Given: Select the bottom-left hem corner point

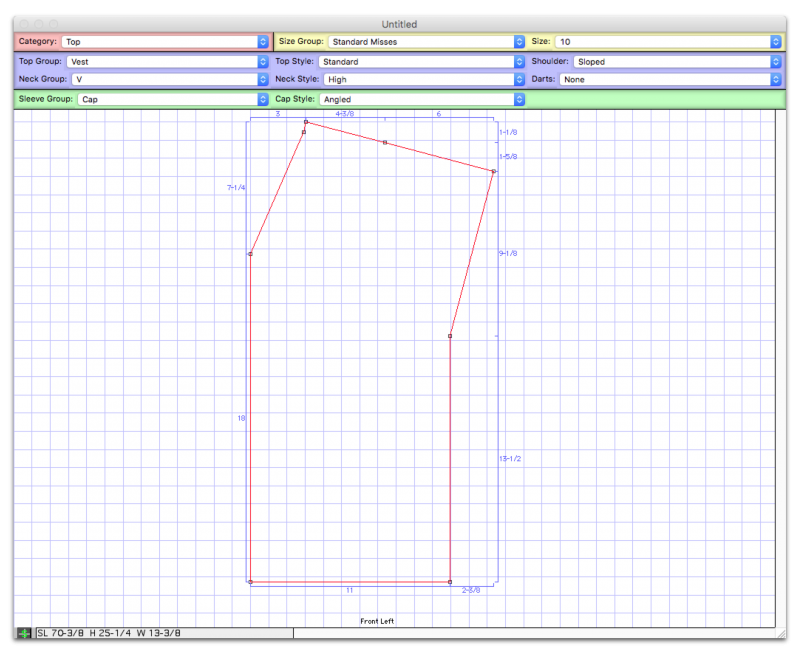Looking at the screenshot, I should click(250, 582).
